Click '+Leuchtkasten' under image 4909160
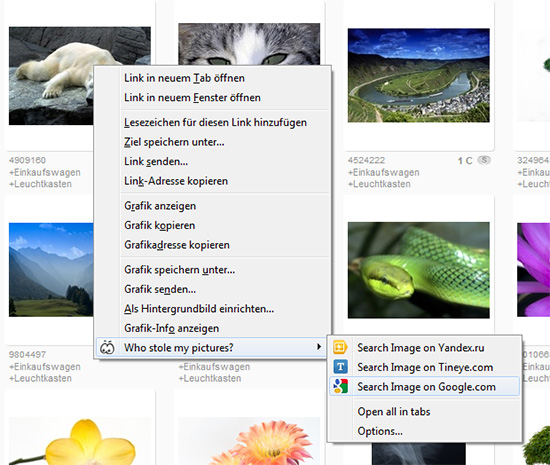 (40, 184)
